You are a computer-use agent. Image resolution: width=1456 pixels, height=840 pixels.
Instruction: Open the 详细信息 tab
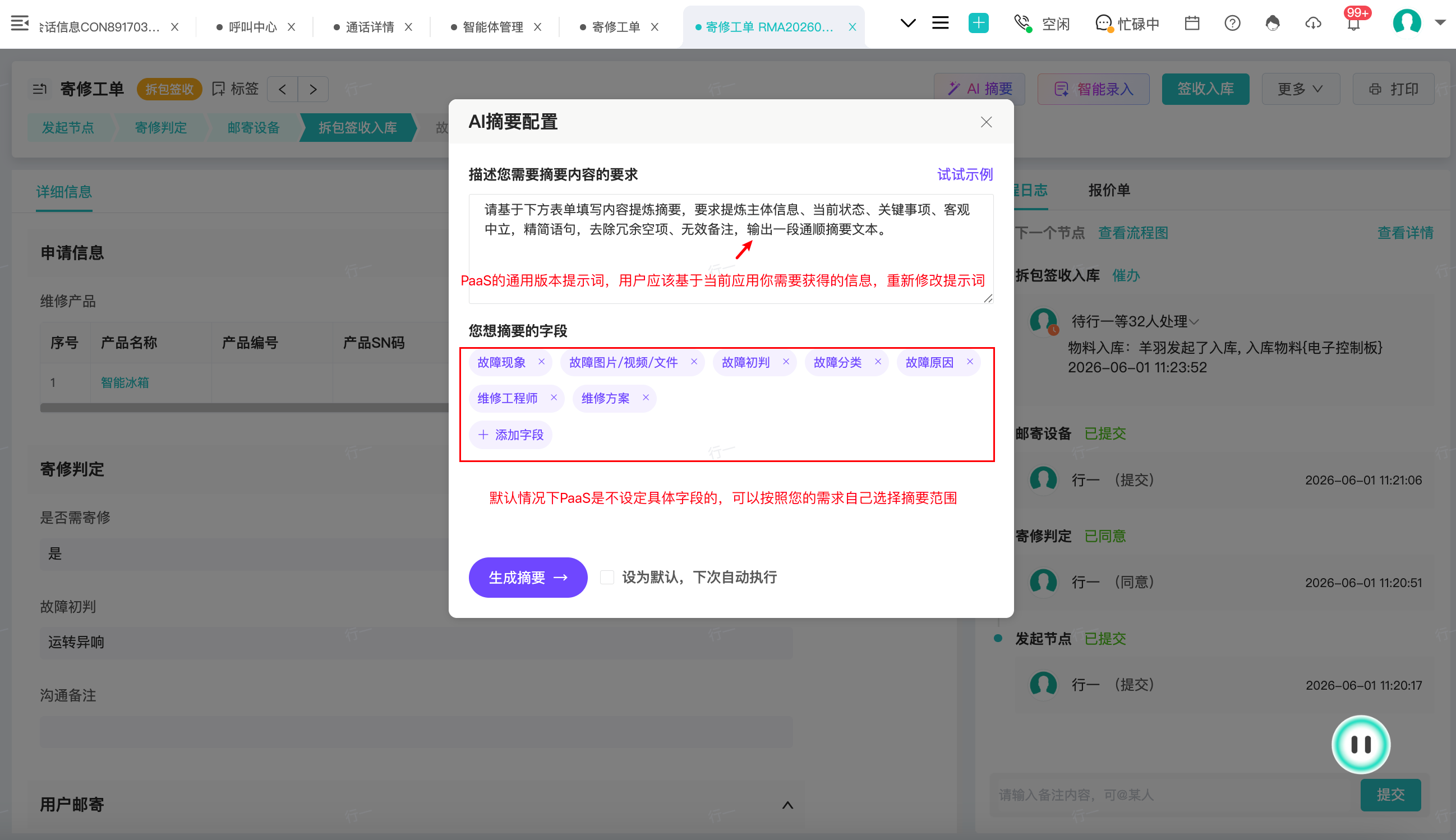coord(64,192)
